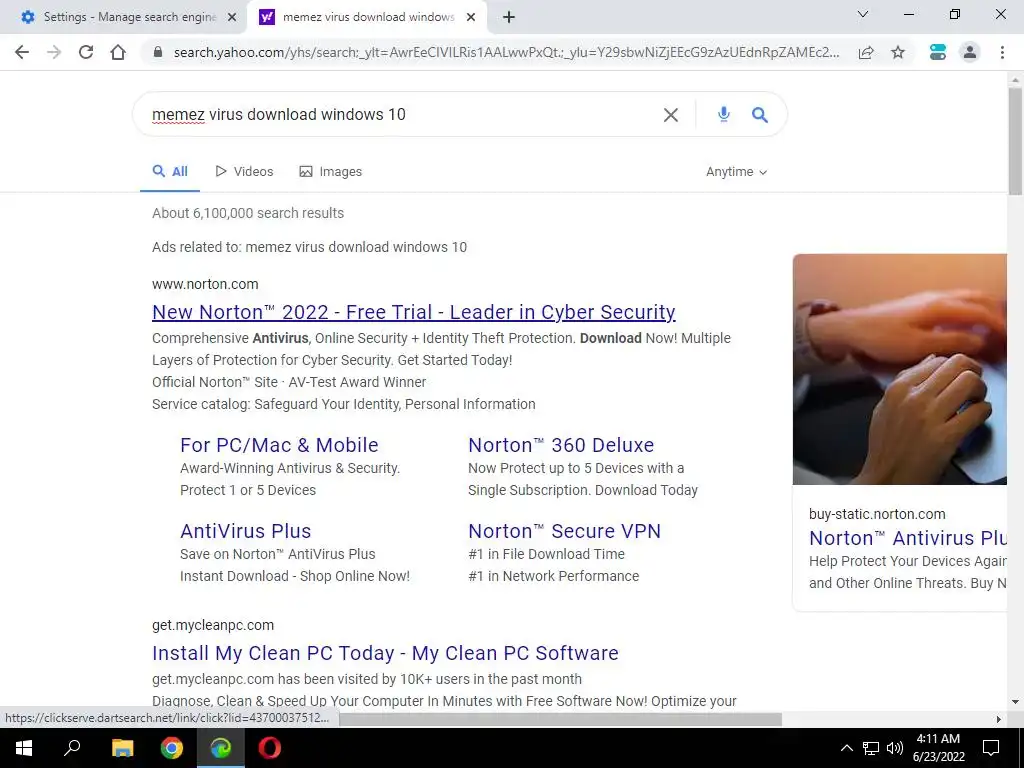Click buy-static.norton.com URL text

(877, 514)
